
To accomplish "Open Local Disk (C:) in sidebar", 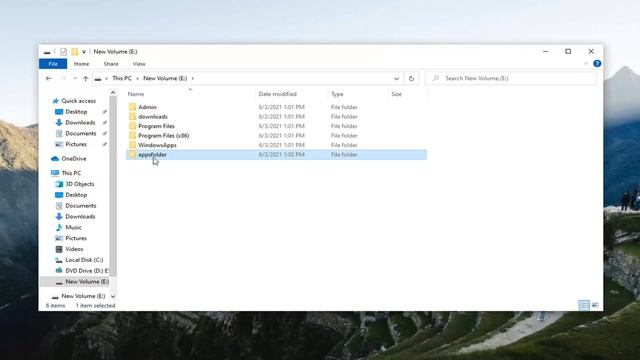I will tap(84, 260).
